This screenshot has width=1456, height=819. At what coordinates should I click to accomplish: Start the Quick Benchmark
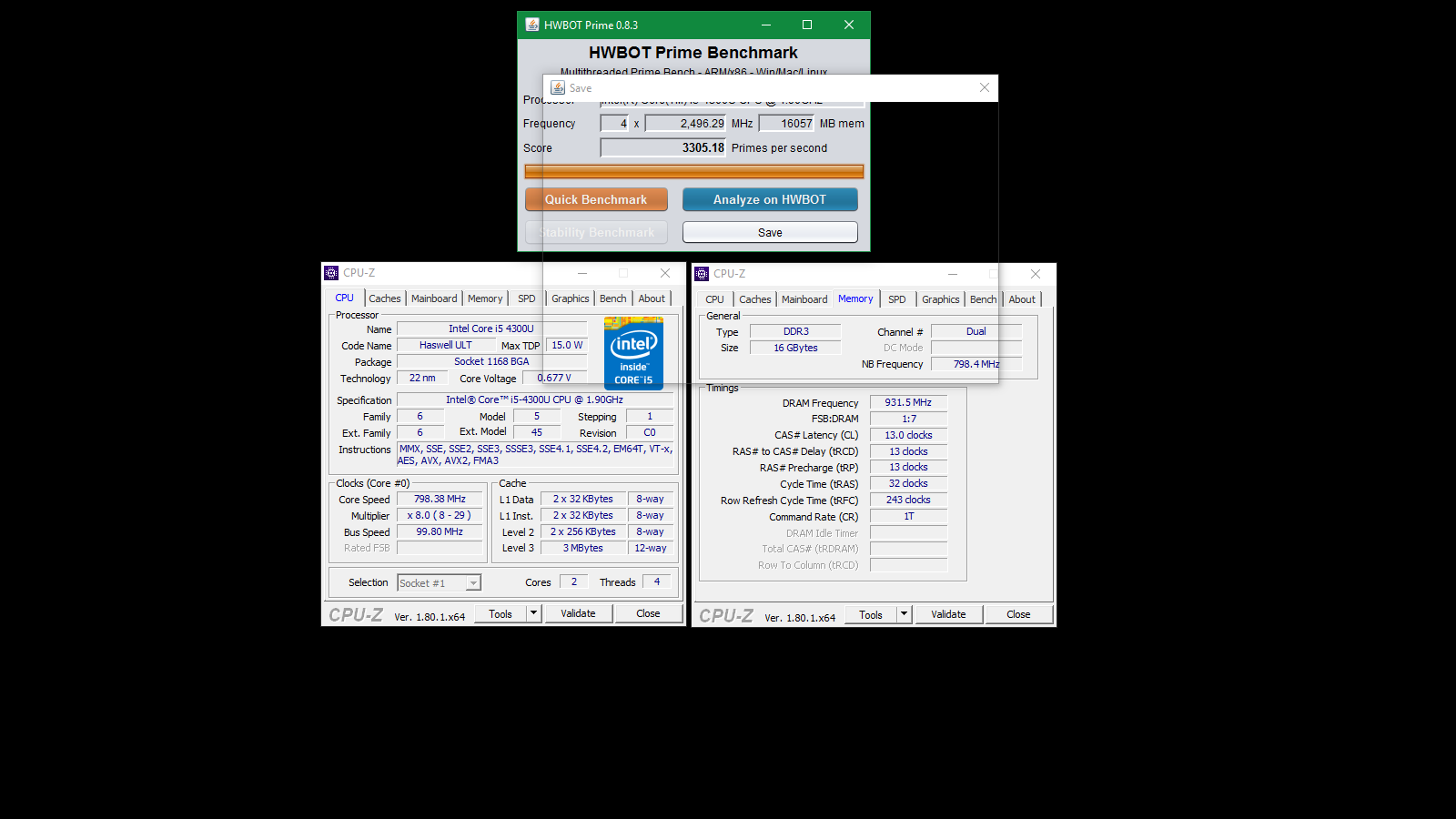596,199
